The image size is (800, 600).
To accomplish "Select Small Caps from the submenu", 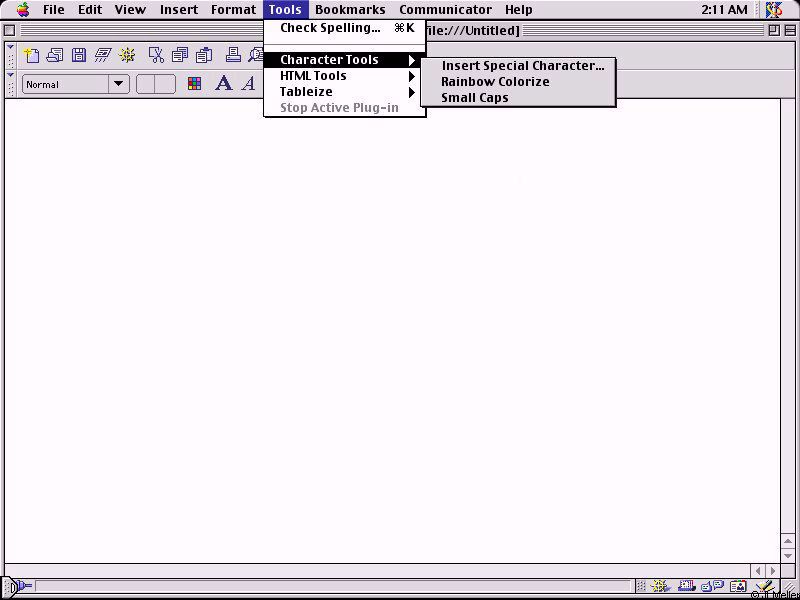I will tap(474, 98).
